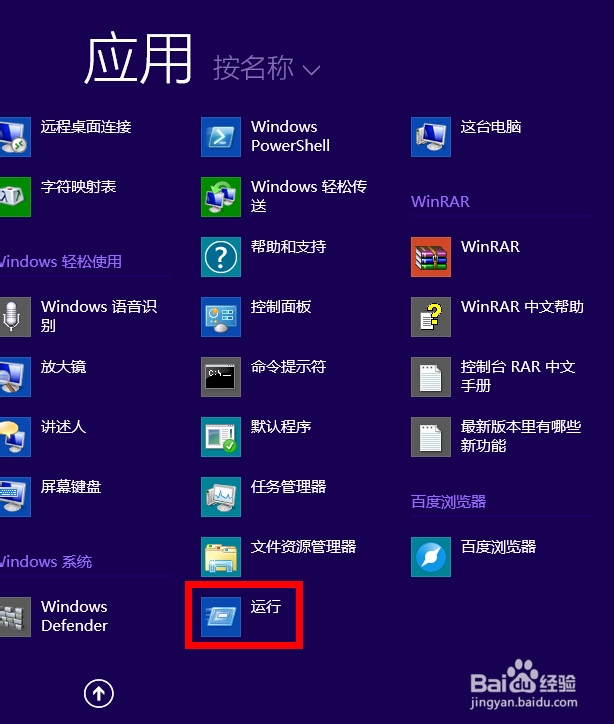Screen dimensions: 614x724
Task: Click the 屏幕键盘 text label
Action: [x=71, y=486]
